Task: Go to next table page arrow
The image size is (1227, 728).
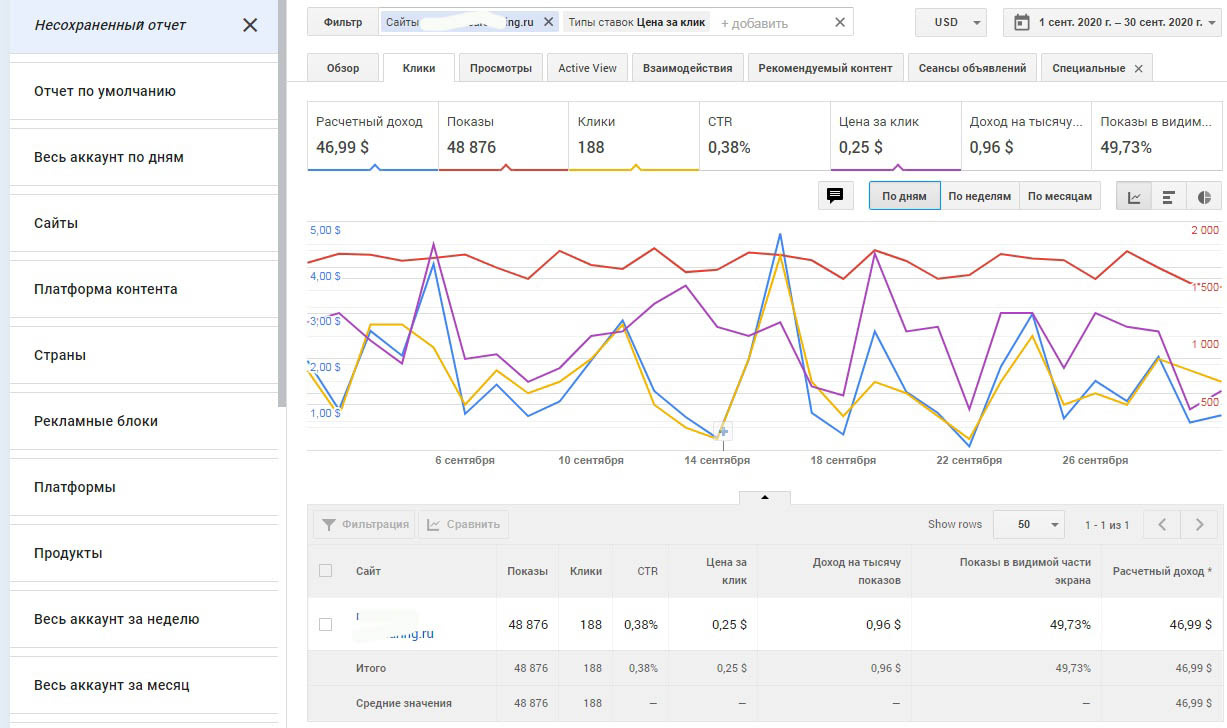Action: (1198, 524)
